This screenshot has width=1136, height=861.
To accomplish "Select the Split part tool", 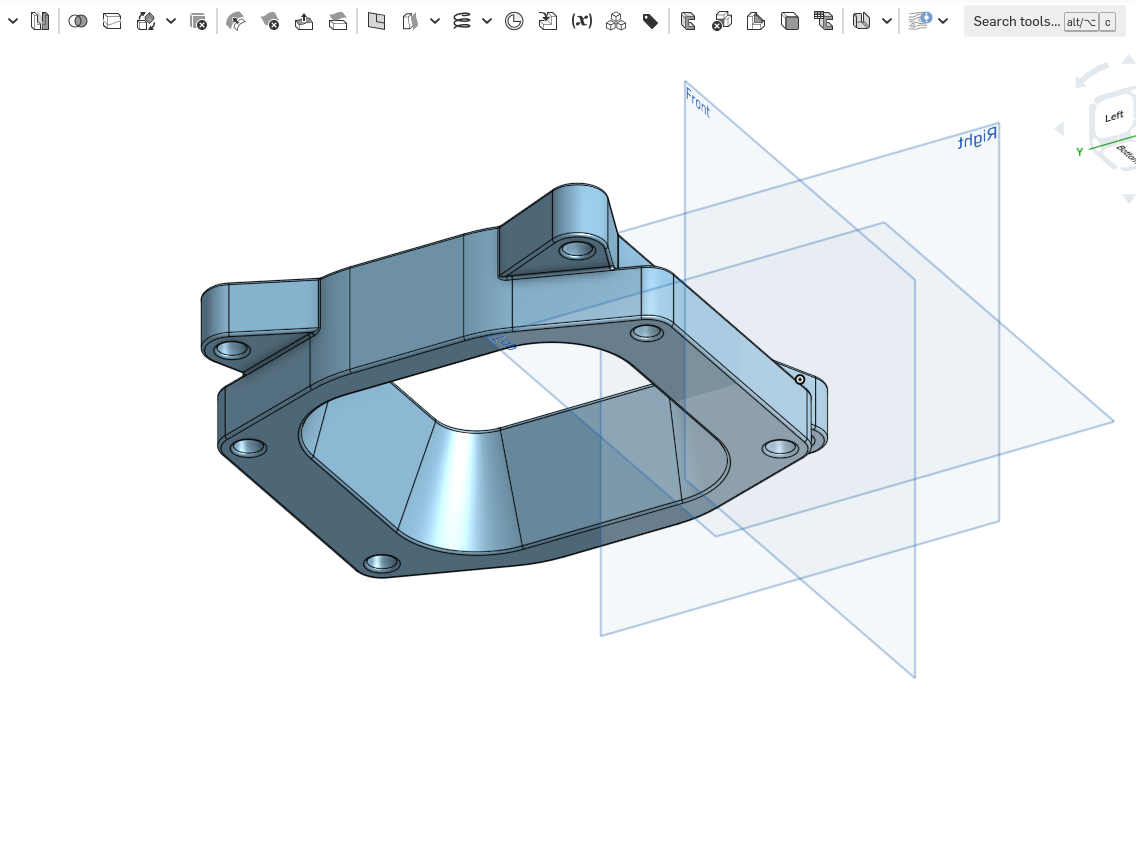I will [112, 21].
